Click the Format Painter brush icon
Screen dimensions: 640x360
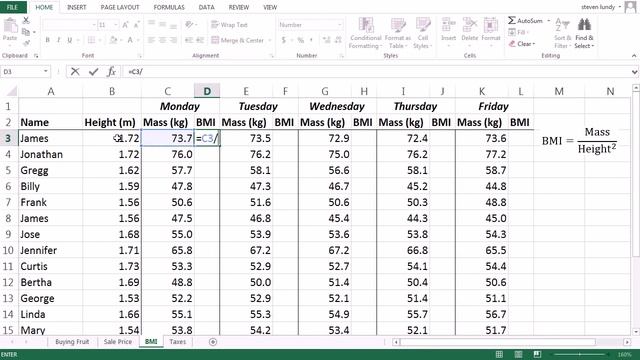26,42
